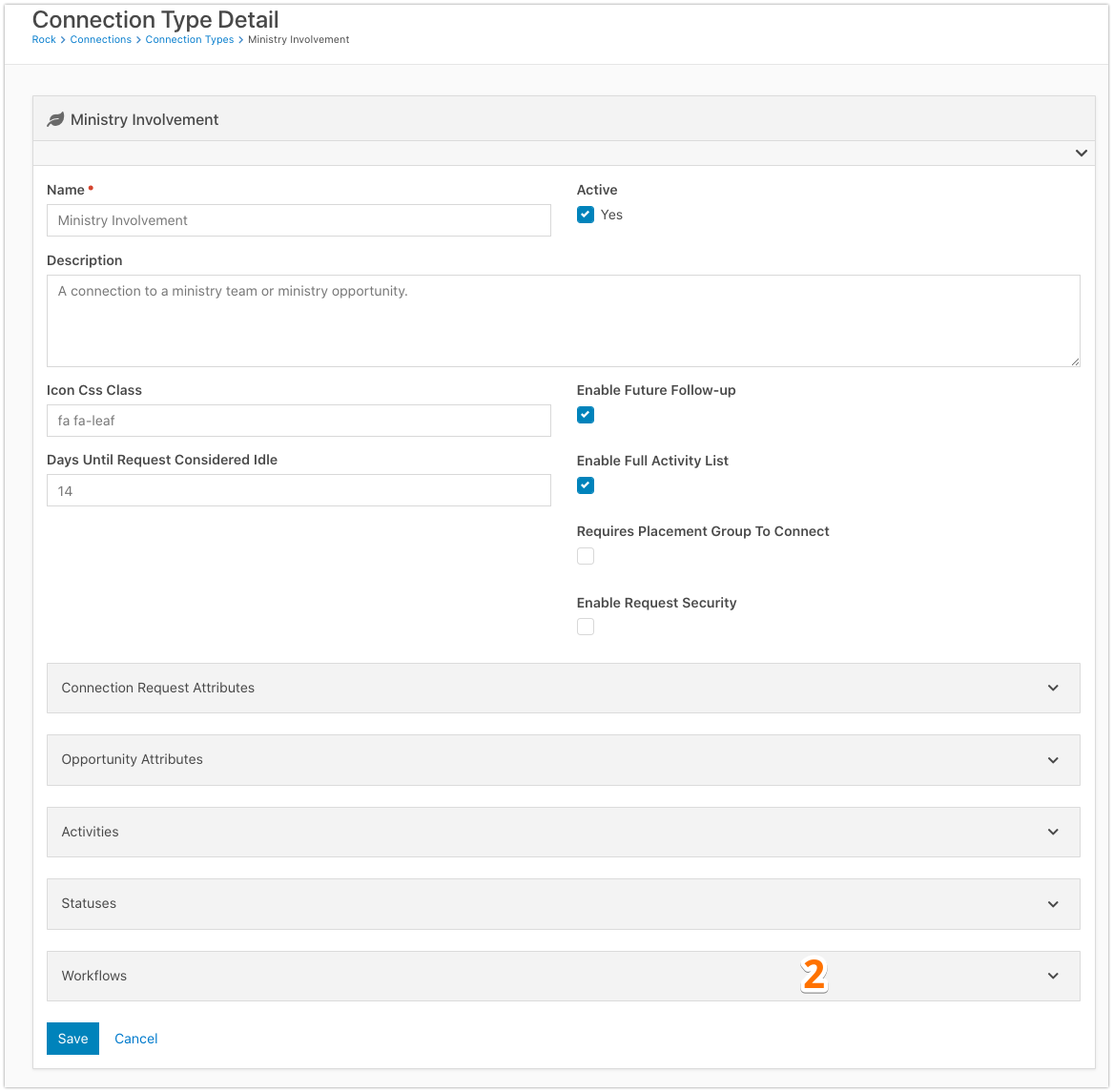Click chevron on Connection Request Attributes row
The height and width of the screenshot is (1092, 1113).
click(x=1053, y=689)
